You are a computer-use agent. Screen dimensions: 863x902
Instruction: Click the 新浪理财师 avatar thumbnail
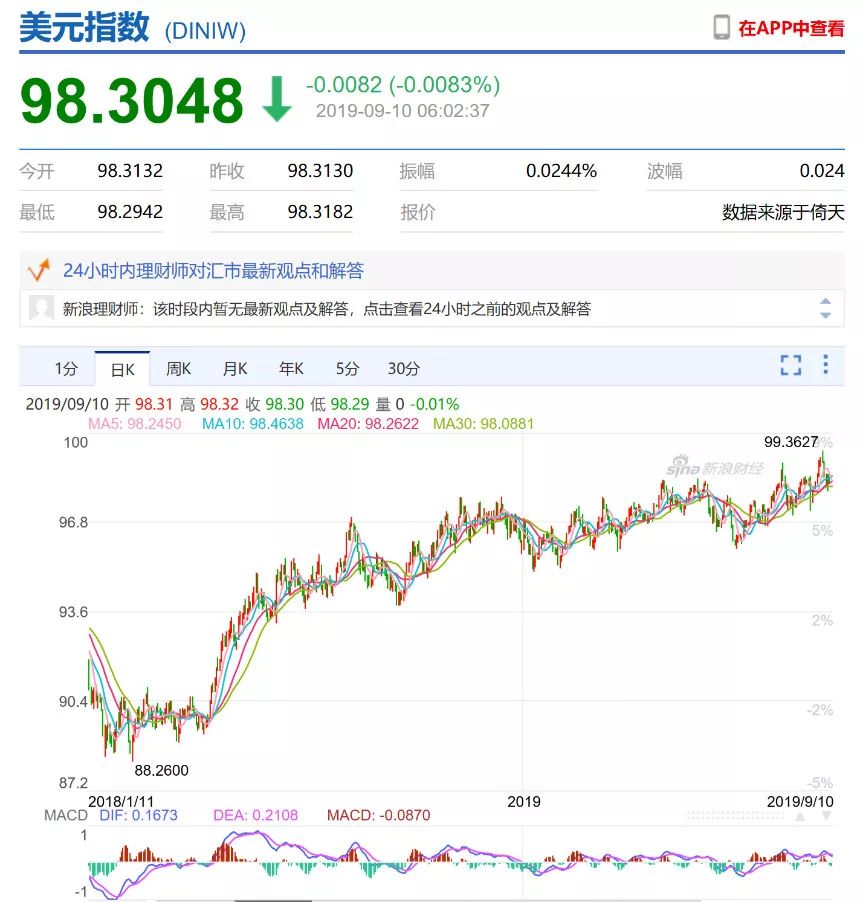(41, 308)
